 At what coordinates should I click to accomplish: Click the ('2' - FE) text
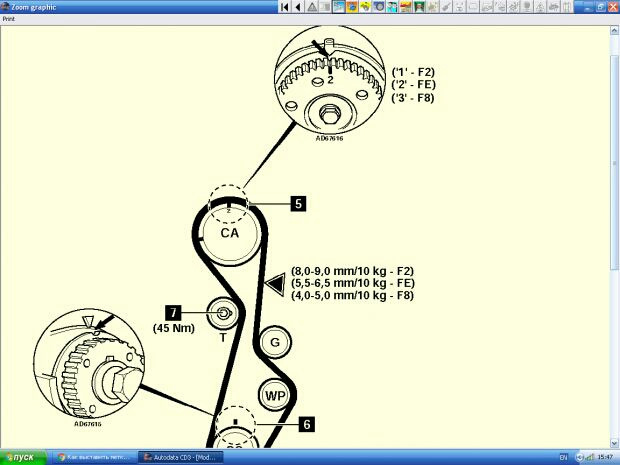pos(414,85)
